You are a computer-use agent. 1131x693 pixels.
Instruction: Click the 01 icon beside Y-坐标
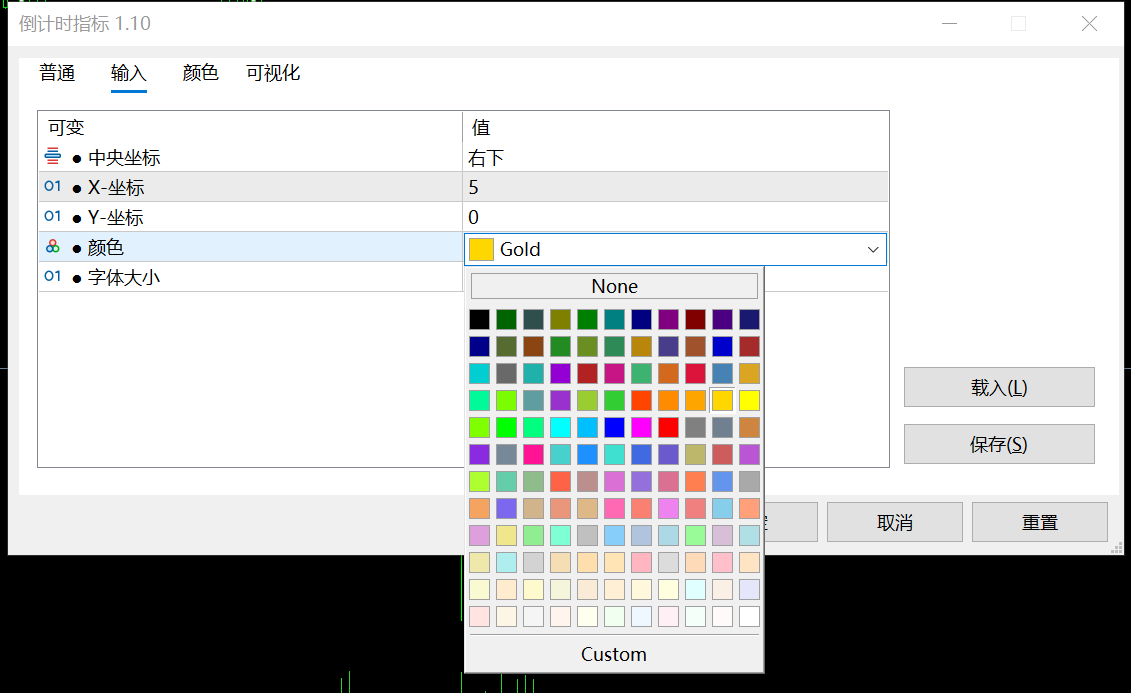[53, 216]
